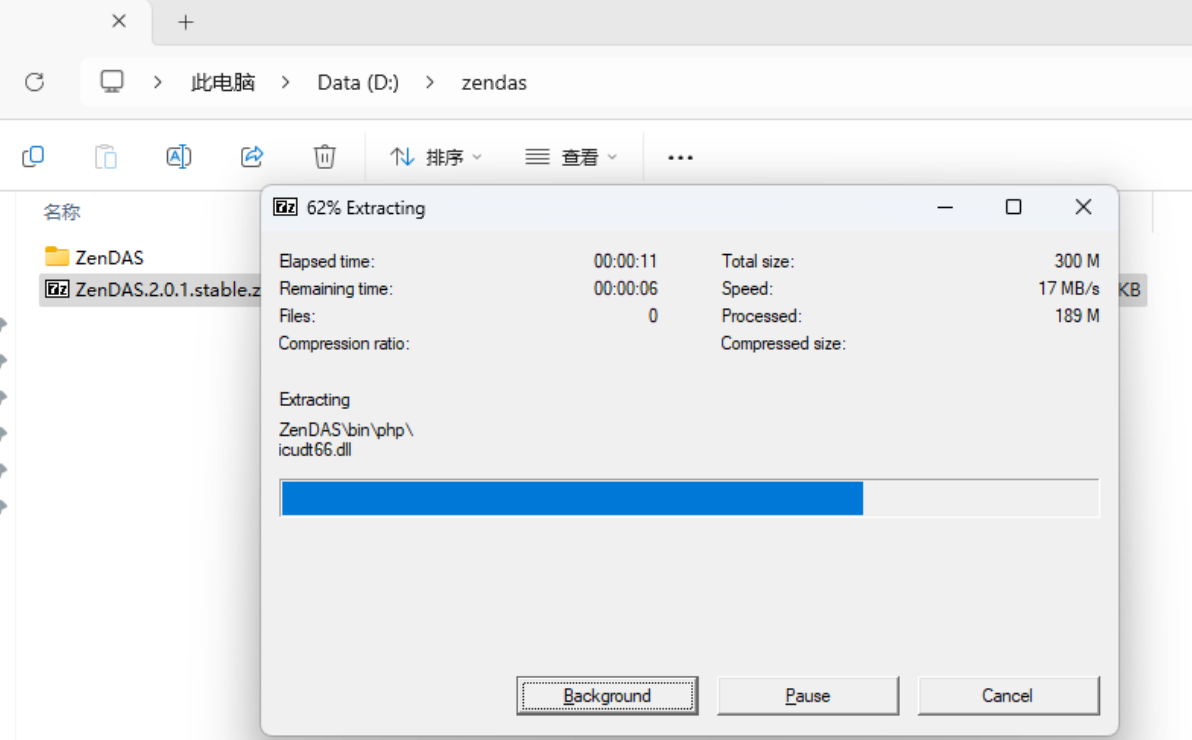Click the 7z icon in dialog title
The image size is (1192, 740).
click(x=286, y=207)
